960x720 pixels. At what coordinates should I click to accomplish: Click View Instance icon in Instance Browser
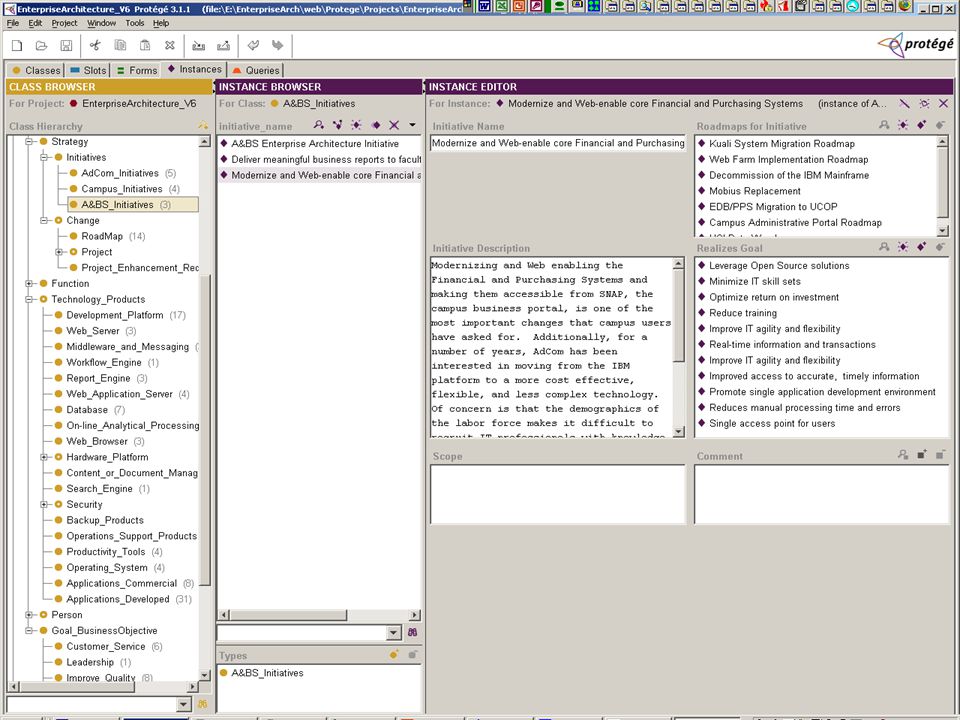coord(318,125)
